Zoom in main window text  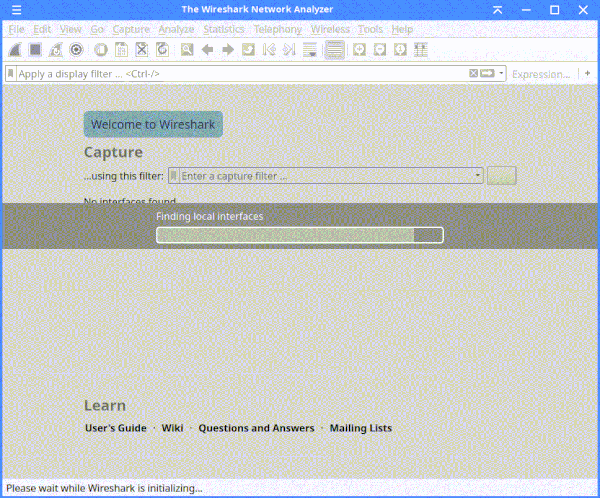click(359, 50)
